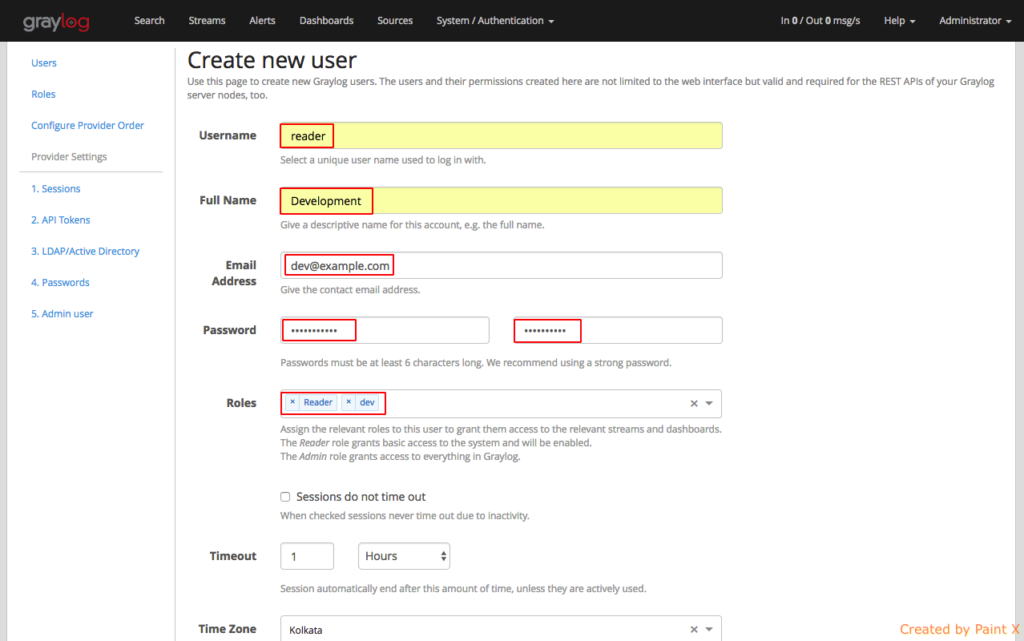Open LDAP/Active Directory configuration

87,251
